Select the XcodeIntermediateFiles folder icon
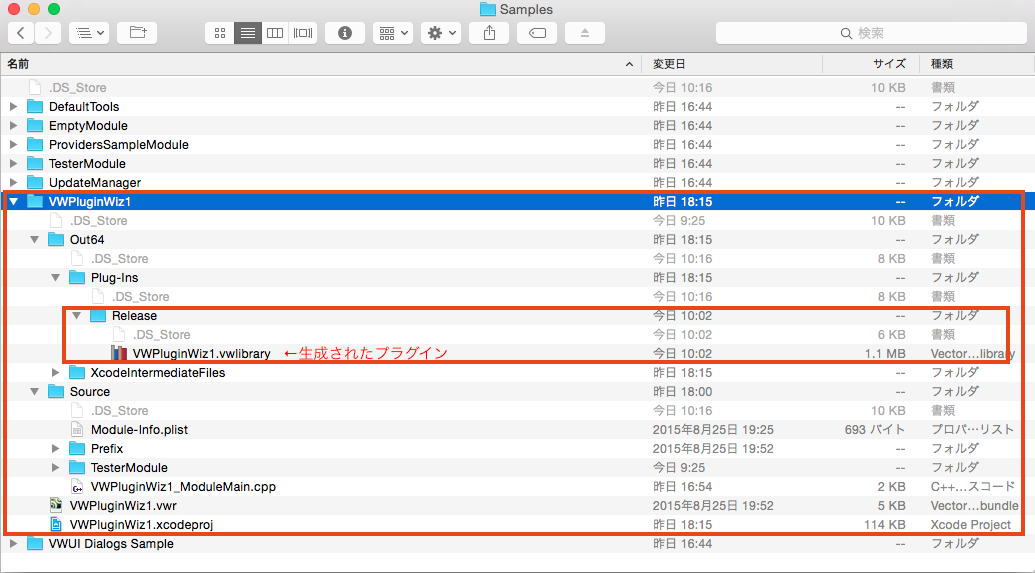This screenshot has width=1035, height=573. tap(77, 372)
